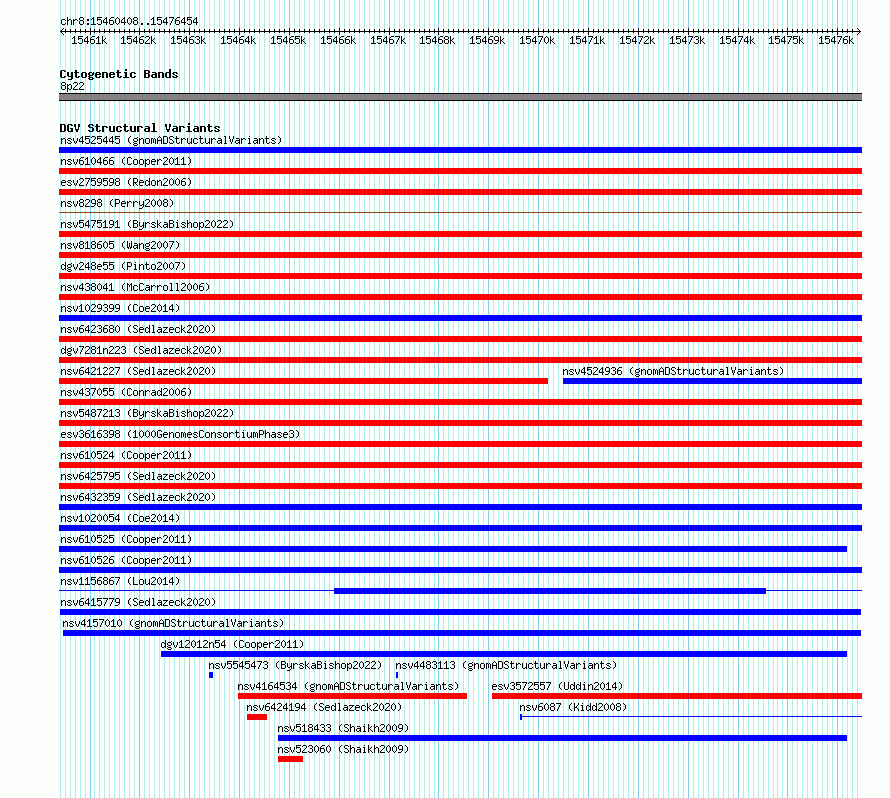This screenshot has height=798, width=890.
Task: Select nsv610524 (Cooper2011) label
Action: click(x=126, y=455)
